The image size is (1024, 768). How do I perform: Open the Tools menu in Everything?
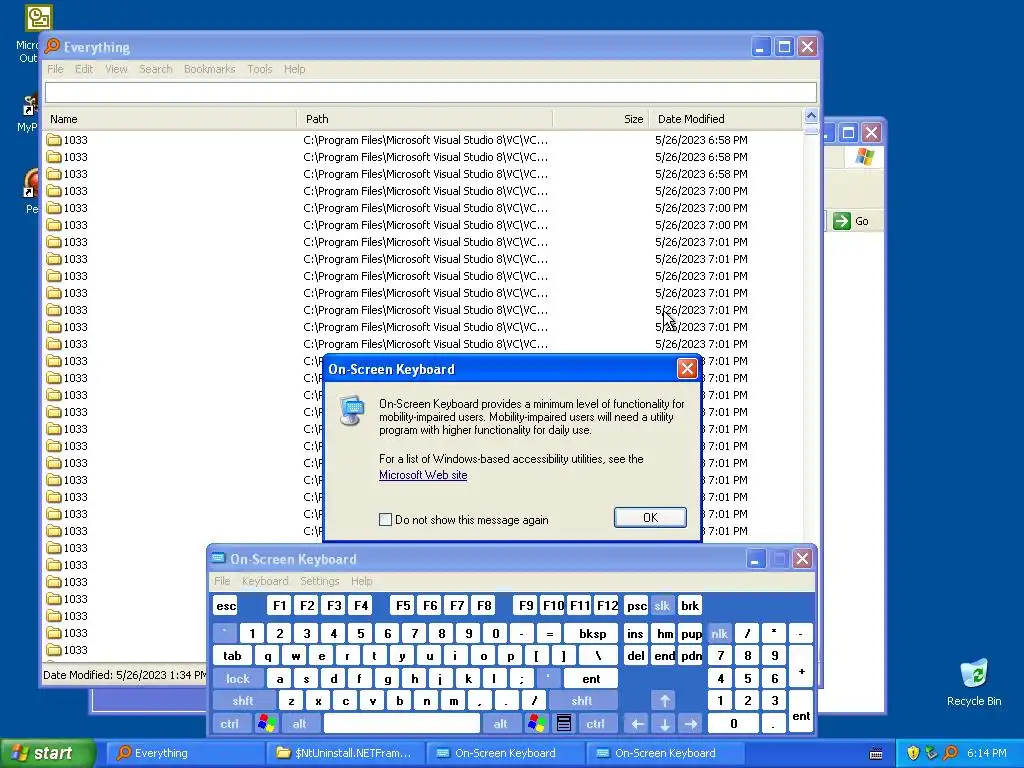click(x=259, y=69)
